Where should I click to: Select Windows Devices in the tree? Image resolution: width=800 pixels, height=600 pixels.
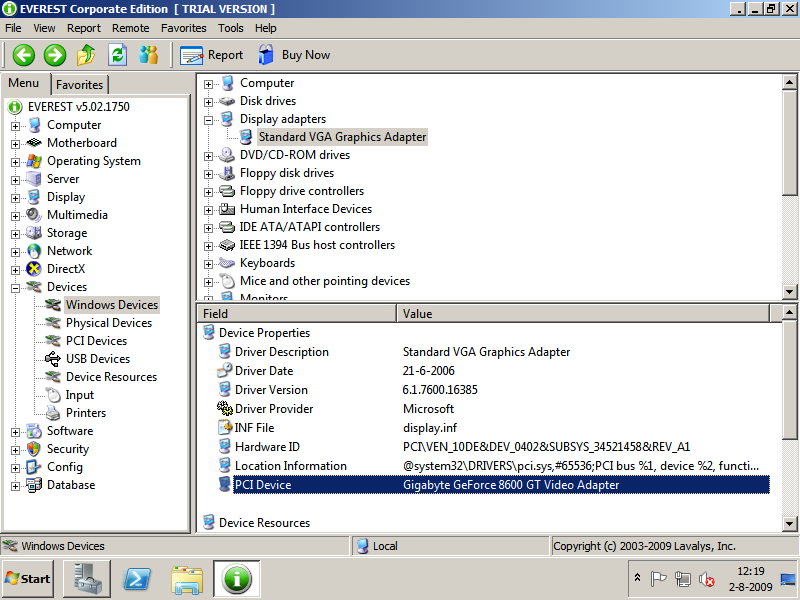pyautogui.click(x=112, y=305)
